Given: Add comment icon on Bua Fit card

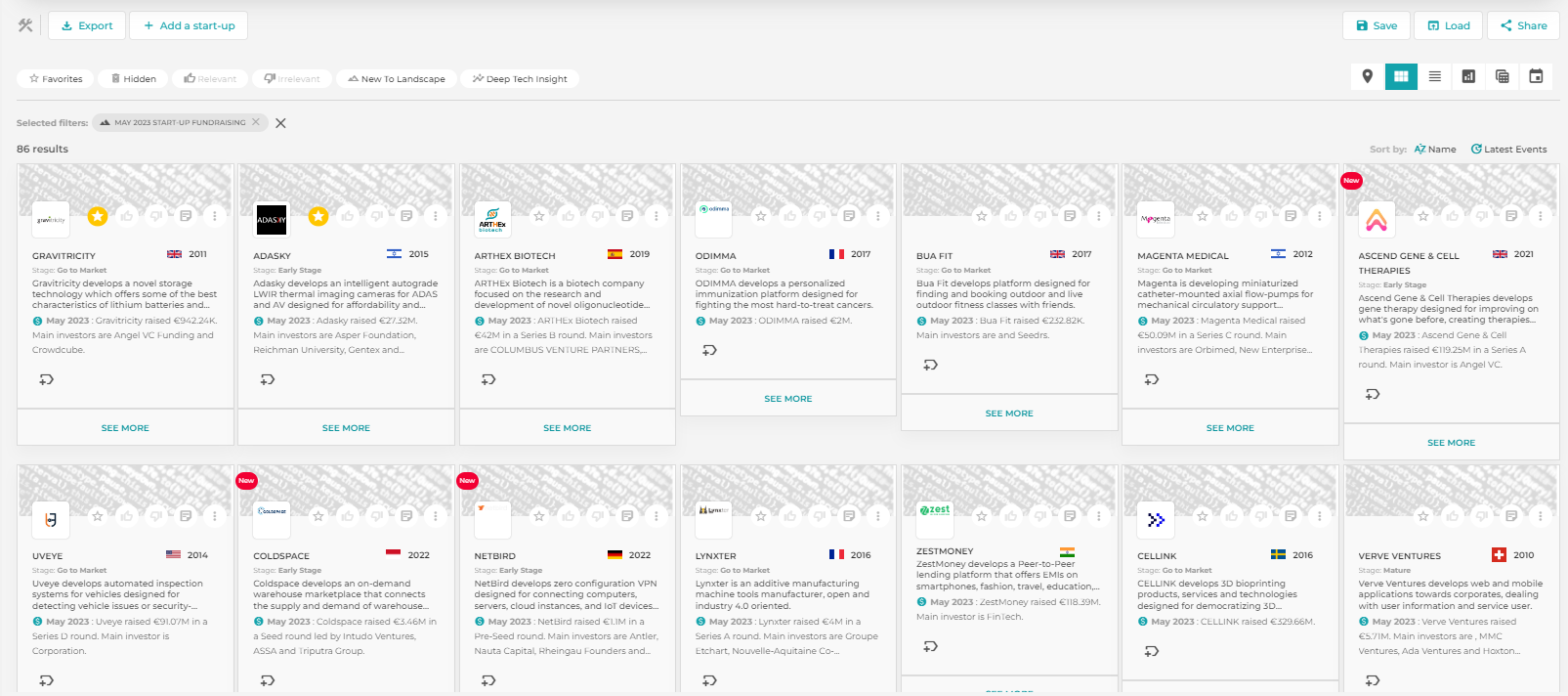Looking at the screenshot, I should click(930, 365).
